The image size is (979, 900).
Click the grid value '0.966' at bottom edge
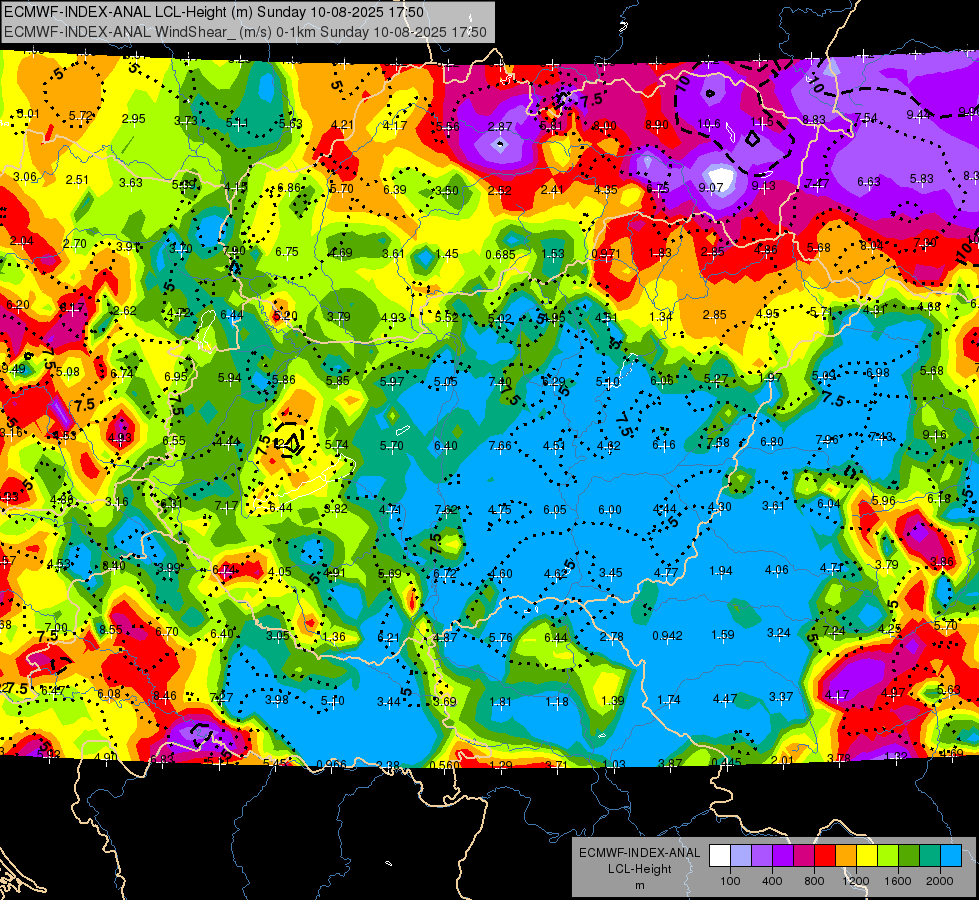(331, 764)
